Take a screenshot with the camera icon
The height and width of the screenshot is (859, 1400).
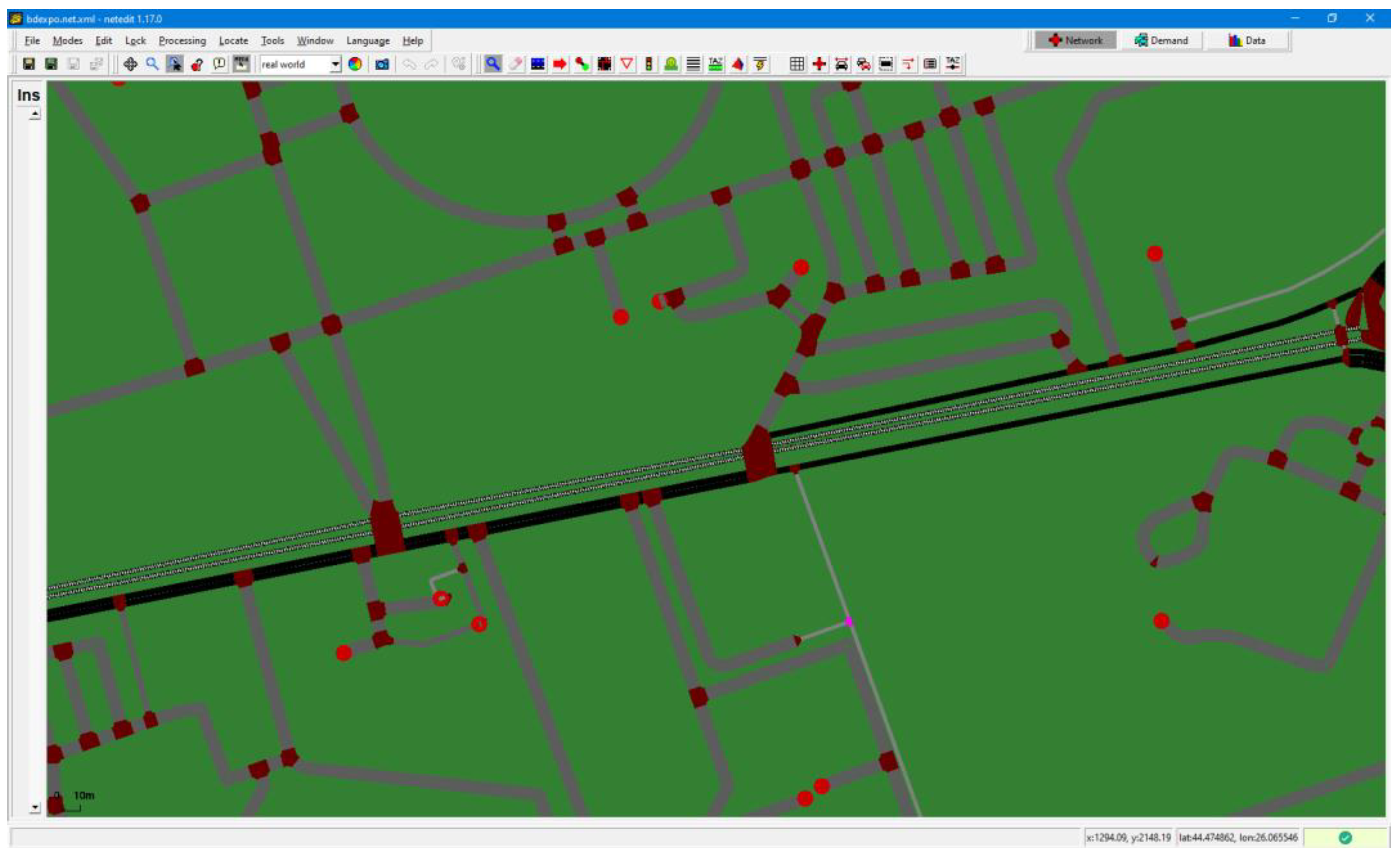coord(382,64)
